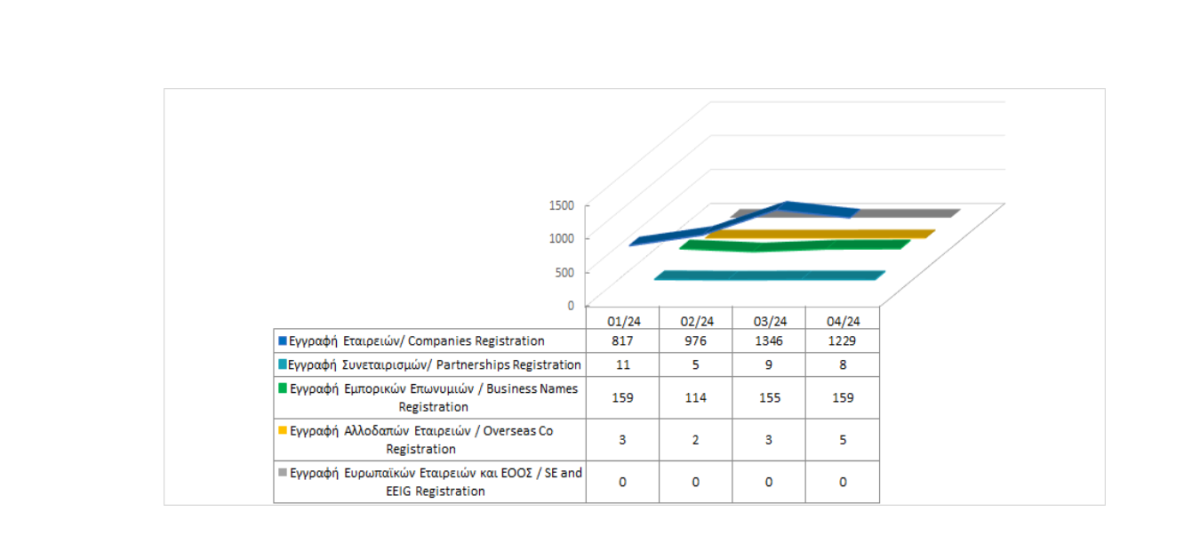Screen dimensions: 1200x536
Task: Click the 03/24 column header
Action: pos(770,321)
